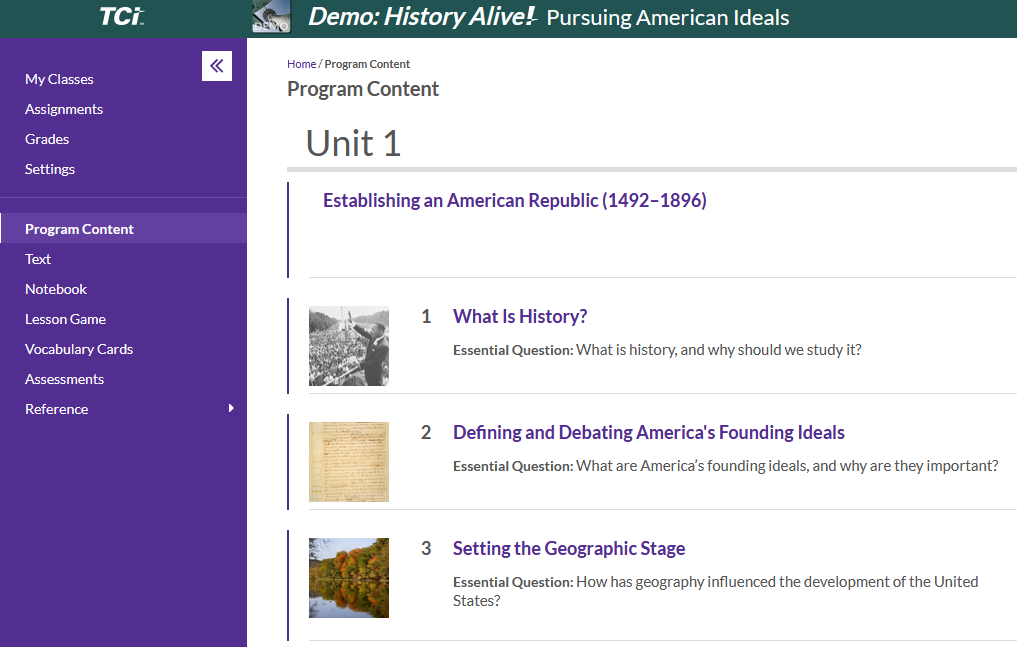The width and height of the screenshot is (1017, 647).
Task: Click the Martin Luther King lesson thumbnail
Action: tap(349, 346)
